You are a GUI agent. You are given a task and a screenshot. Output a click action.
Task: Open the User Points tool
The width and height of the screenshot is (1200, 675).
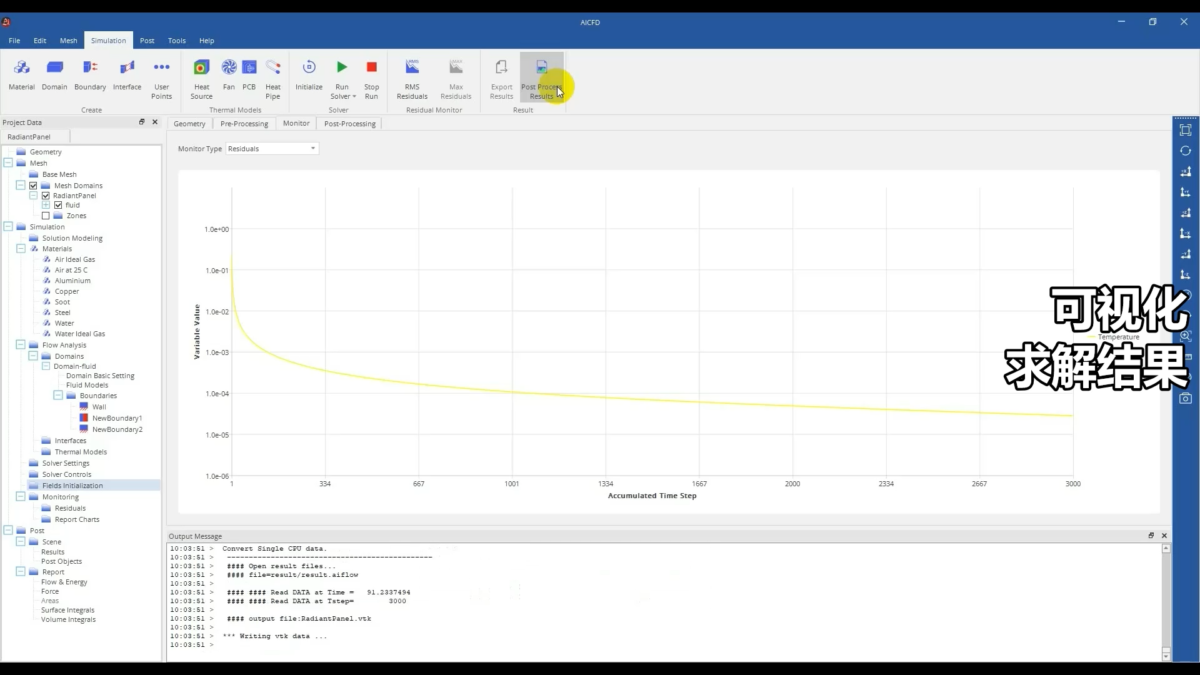pos(161,79)
